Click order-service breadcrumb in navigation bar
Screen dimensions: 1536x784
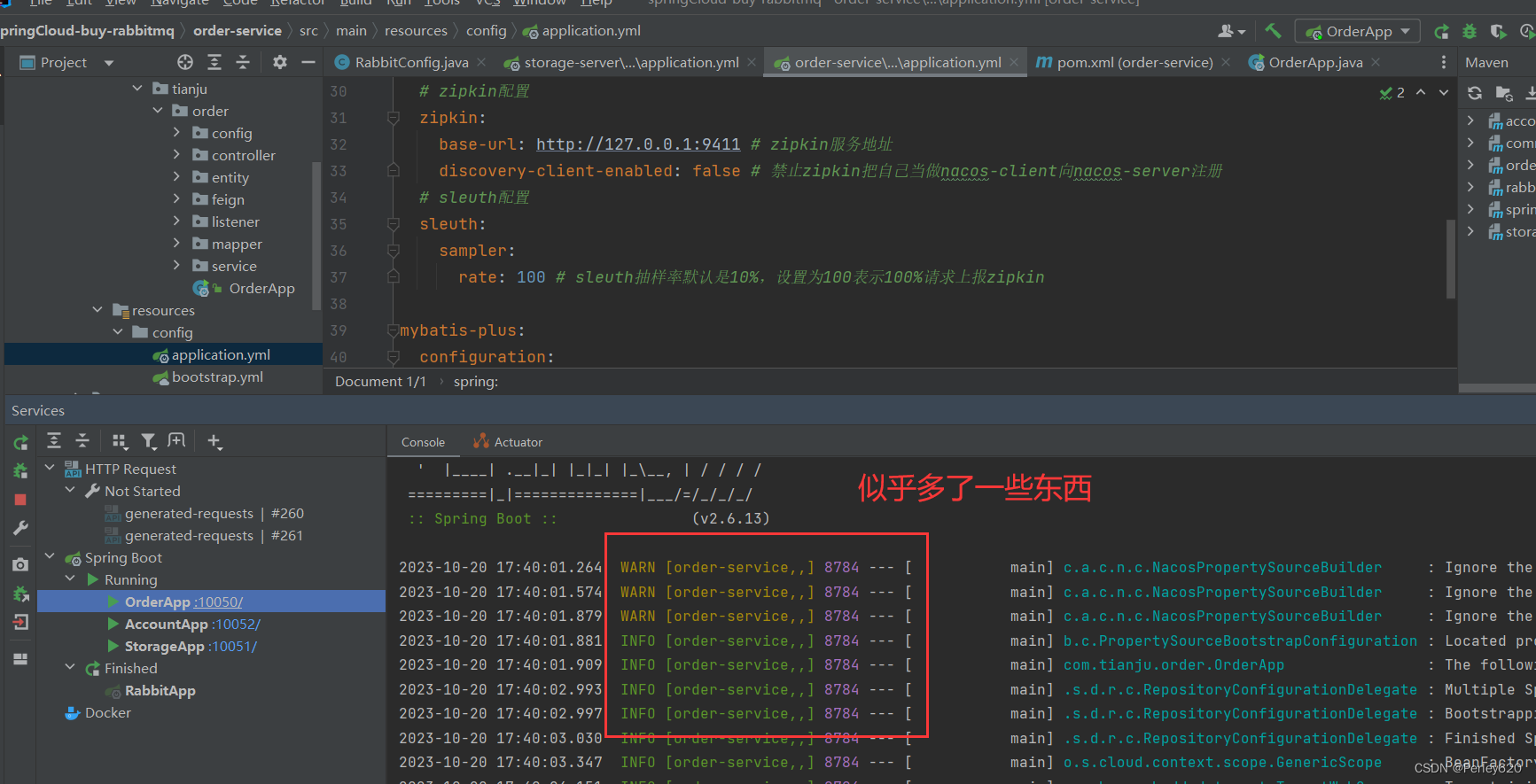(238, 31)
